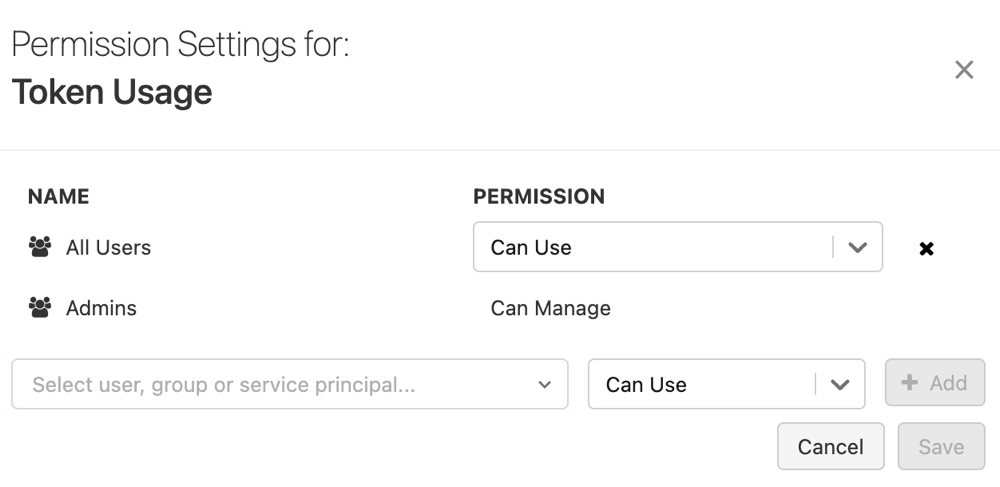Click the All Users group icon

click(x=40, y=247)
